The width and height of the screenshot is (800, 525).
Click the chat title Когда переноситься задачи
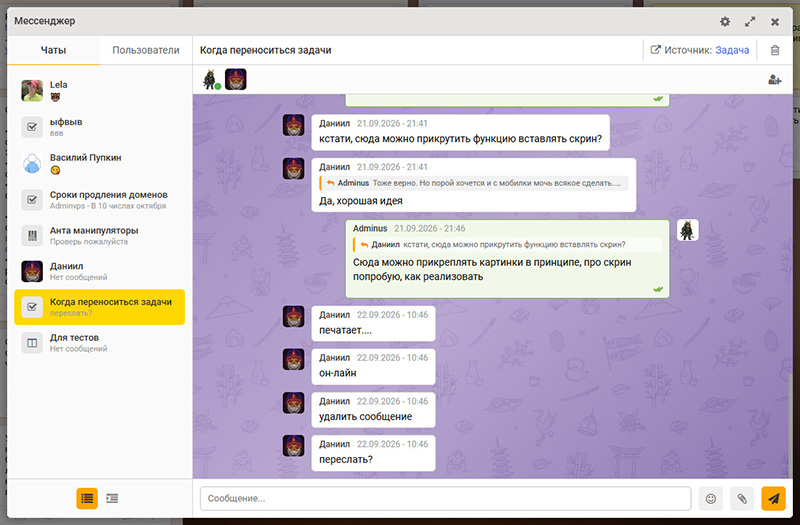(x=265, y=50)
